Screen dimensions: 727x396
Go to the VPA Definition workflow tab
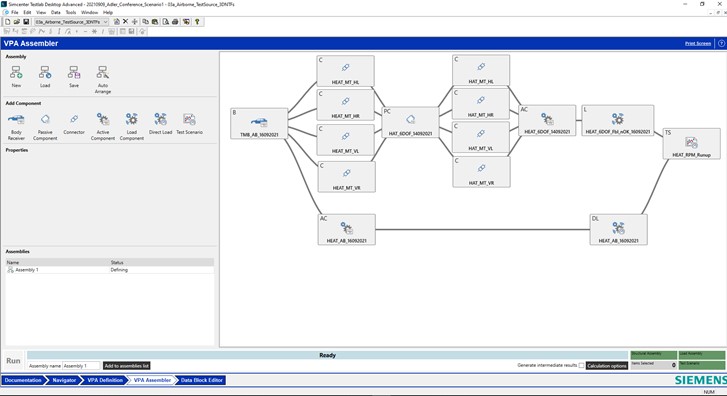[105, 380]
